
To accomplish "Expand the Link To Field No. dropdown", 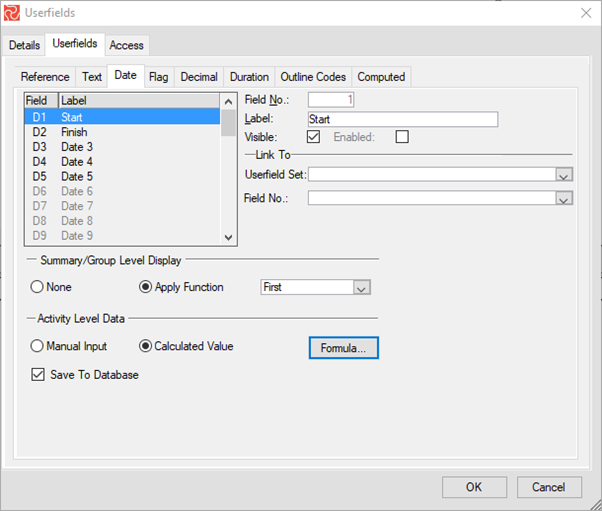I will click(564, 199).
